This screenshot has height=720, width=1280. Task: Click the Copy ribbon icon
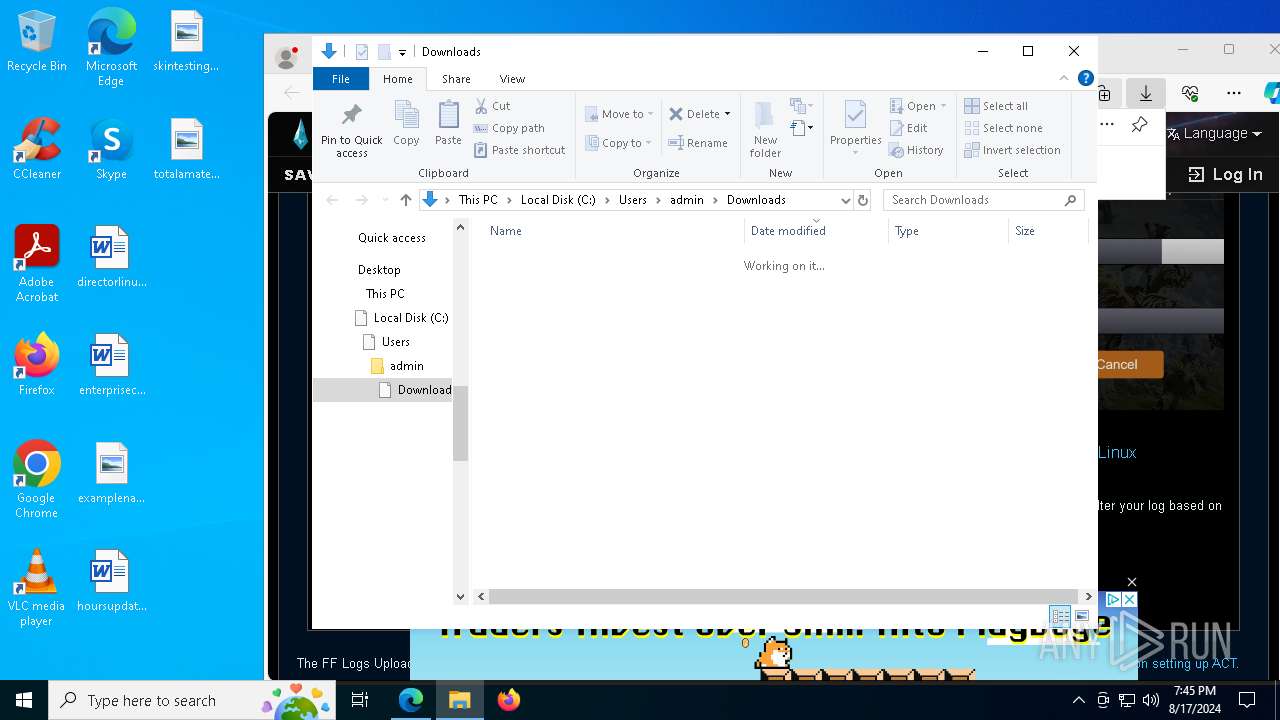pos(406,124)
